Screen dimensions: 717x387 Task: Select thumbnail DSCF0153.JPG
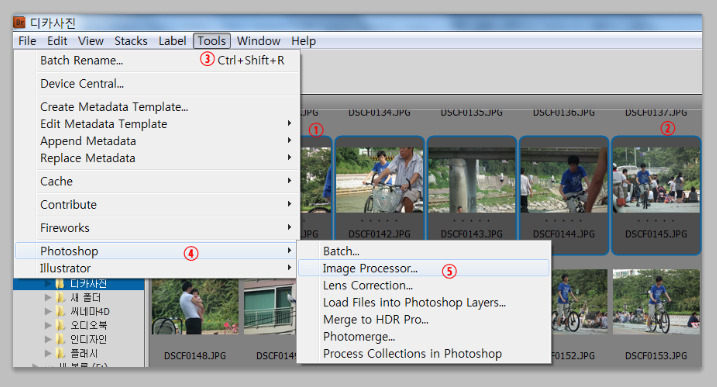[x=656, y=302]
